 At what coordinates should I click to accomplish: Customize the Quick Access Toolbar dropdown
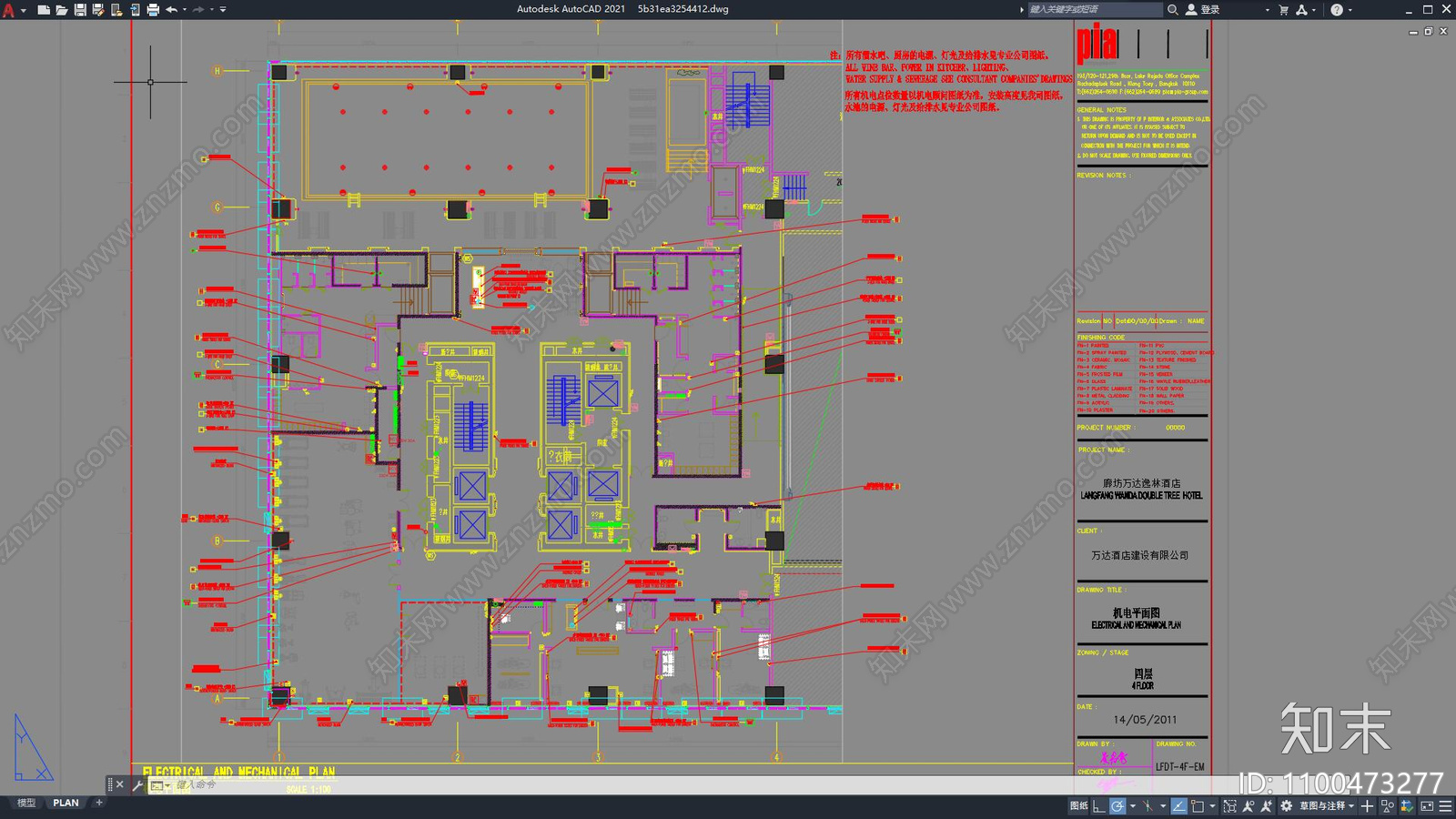223,10
